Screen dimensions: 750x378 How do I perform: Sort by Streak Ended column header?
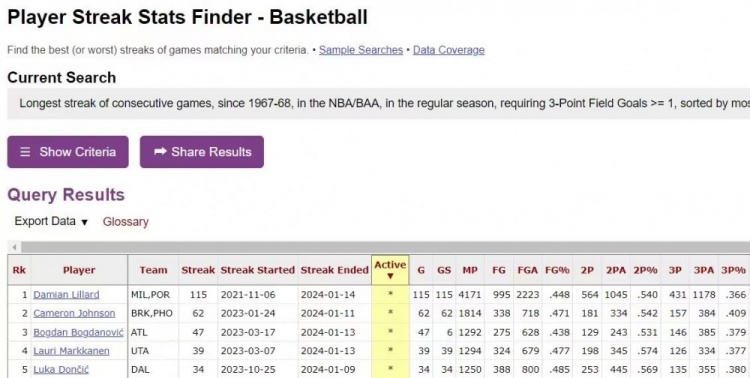click(x=334, y=270)
